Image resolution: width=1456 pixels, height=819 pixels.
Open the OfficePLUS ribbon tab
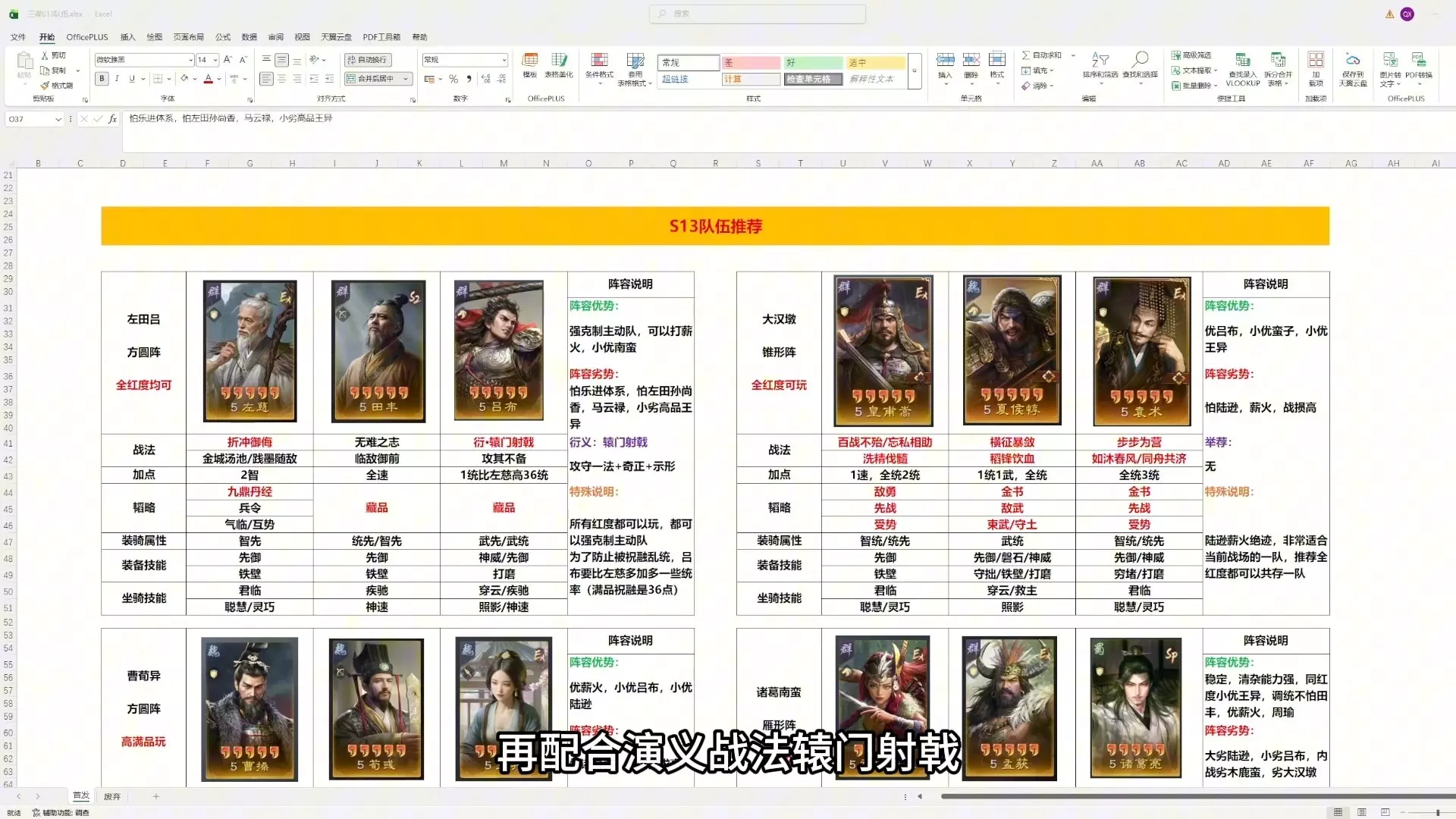click(x=86, y=36)
